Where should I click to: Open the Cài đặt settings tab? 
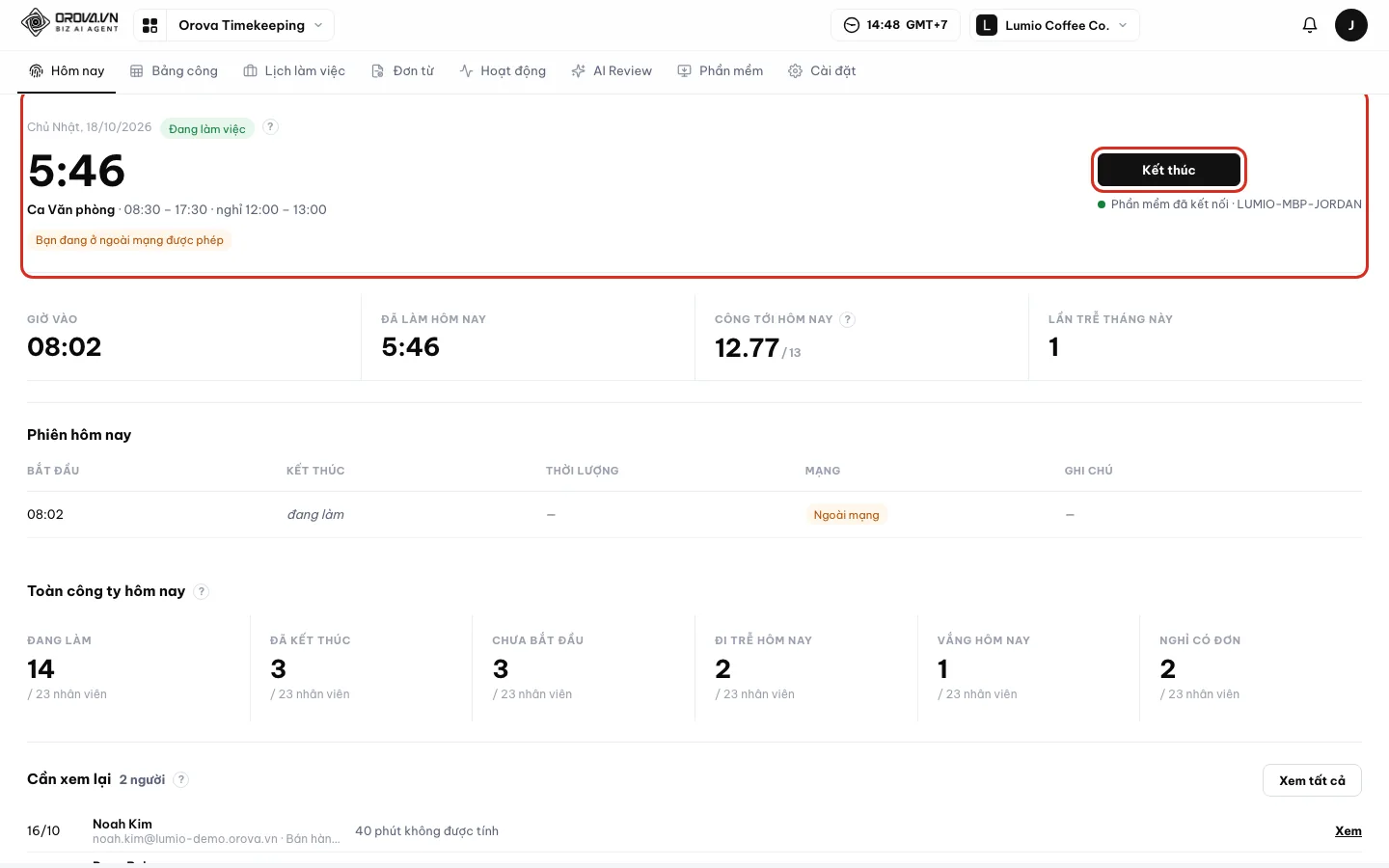pos(822,71)
